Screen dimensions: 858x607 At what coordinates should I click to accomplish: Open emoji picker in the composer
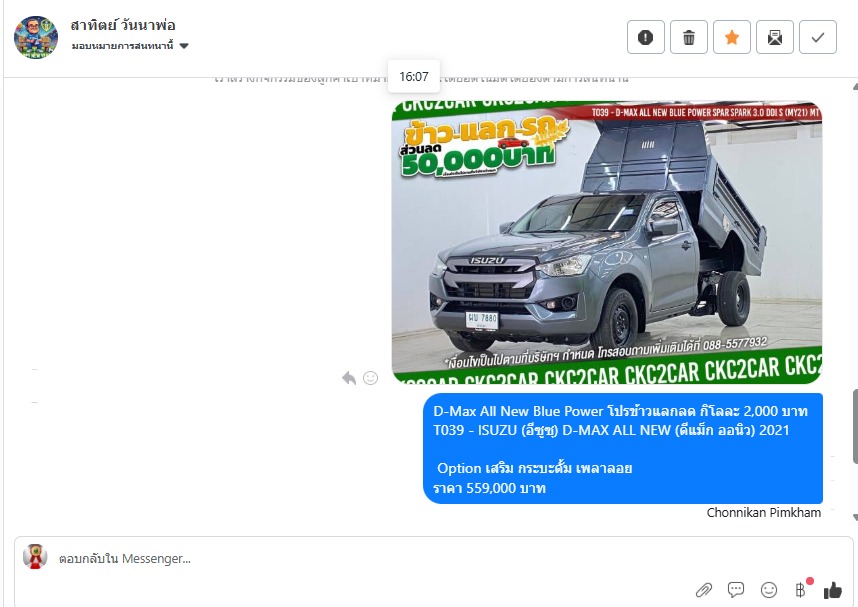(769, 590)
